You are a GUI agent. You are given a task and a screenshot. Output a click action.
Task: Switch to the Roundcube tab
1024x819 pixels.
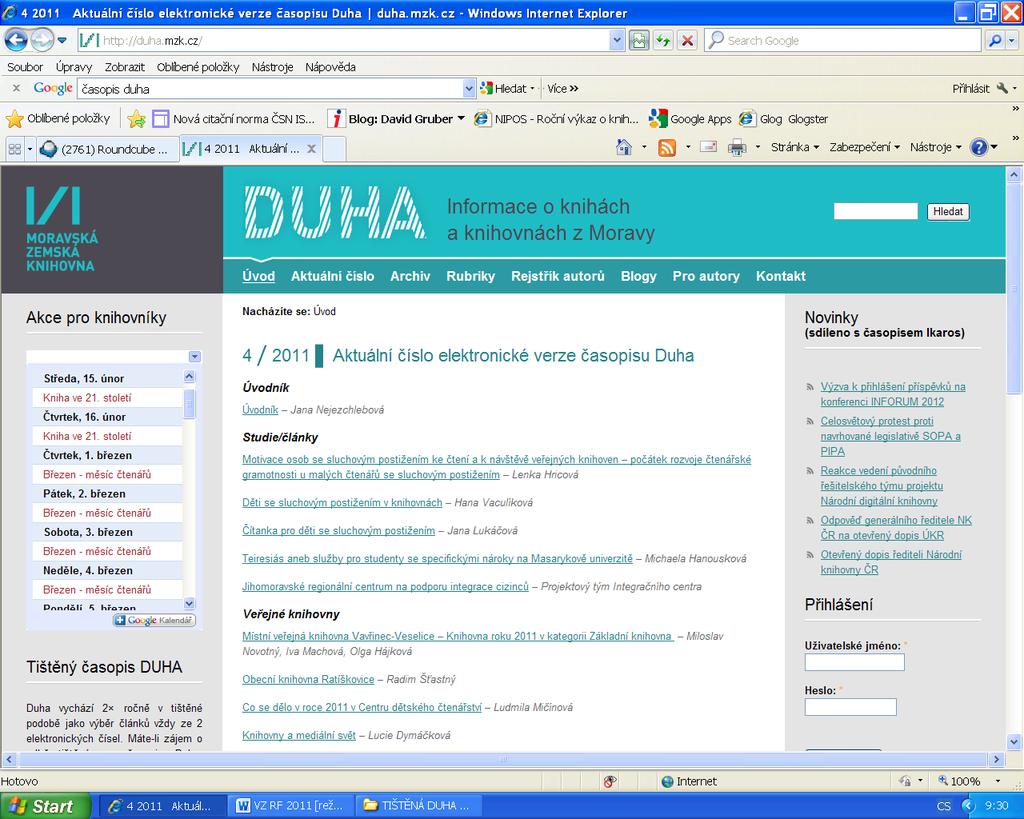[106, 149]
